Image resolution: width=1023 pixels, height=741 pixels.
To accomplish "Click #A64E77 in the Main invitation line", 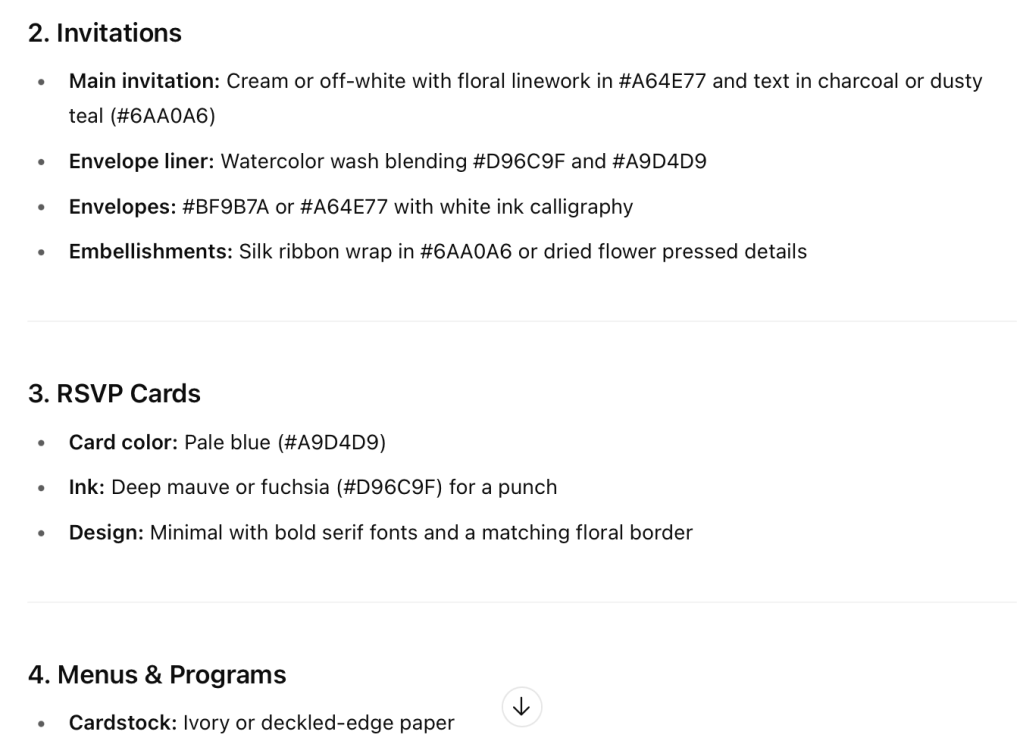I will [x=659, y=81].
